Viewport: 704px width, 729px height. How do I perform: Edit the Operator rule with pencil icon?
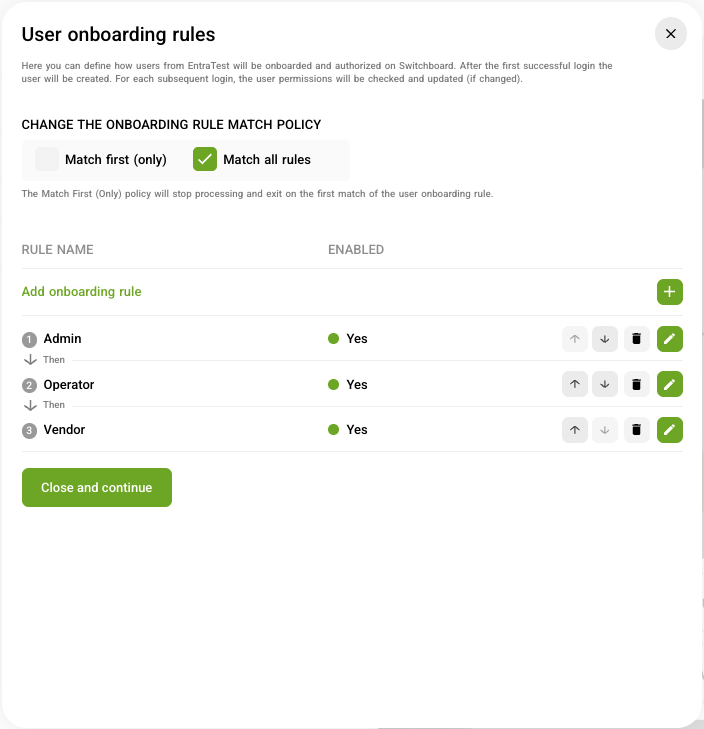[670, 384]
